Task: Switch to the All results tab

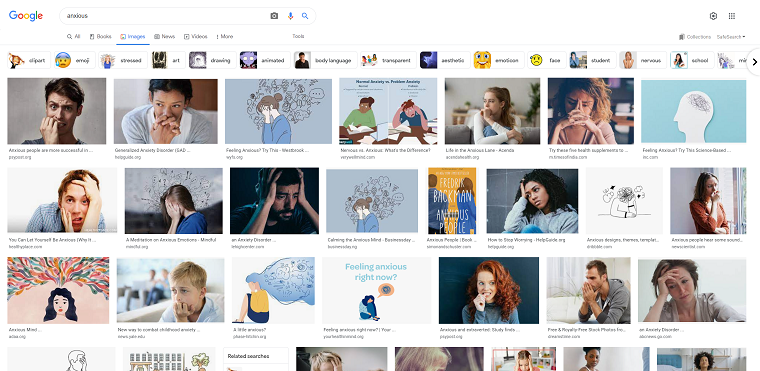Action: tap(74, 36)
